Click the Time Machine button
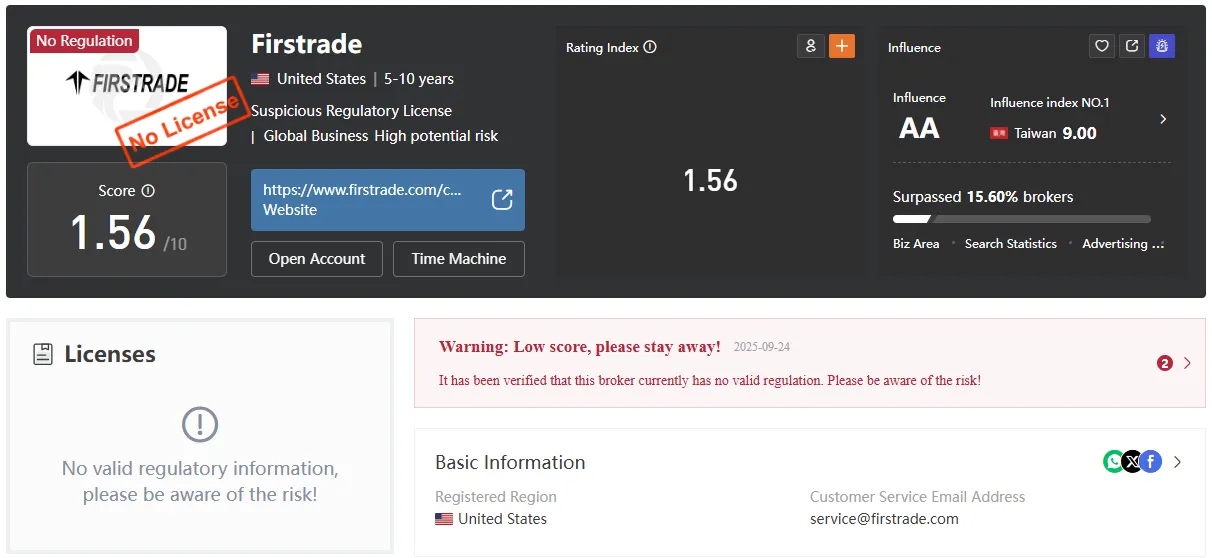Image resolution: width=1212 pixels, height=558 pixels. point(459,258)
